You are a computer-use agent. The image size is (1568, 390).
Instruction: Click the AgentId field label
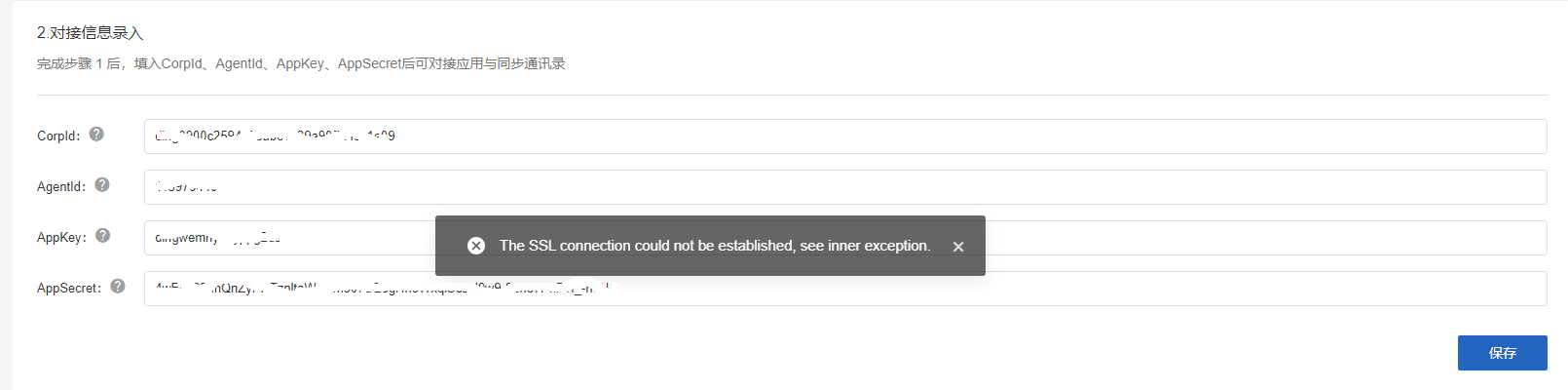pyautogui.click(x=61, y=187)
